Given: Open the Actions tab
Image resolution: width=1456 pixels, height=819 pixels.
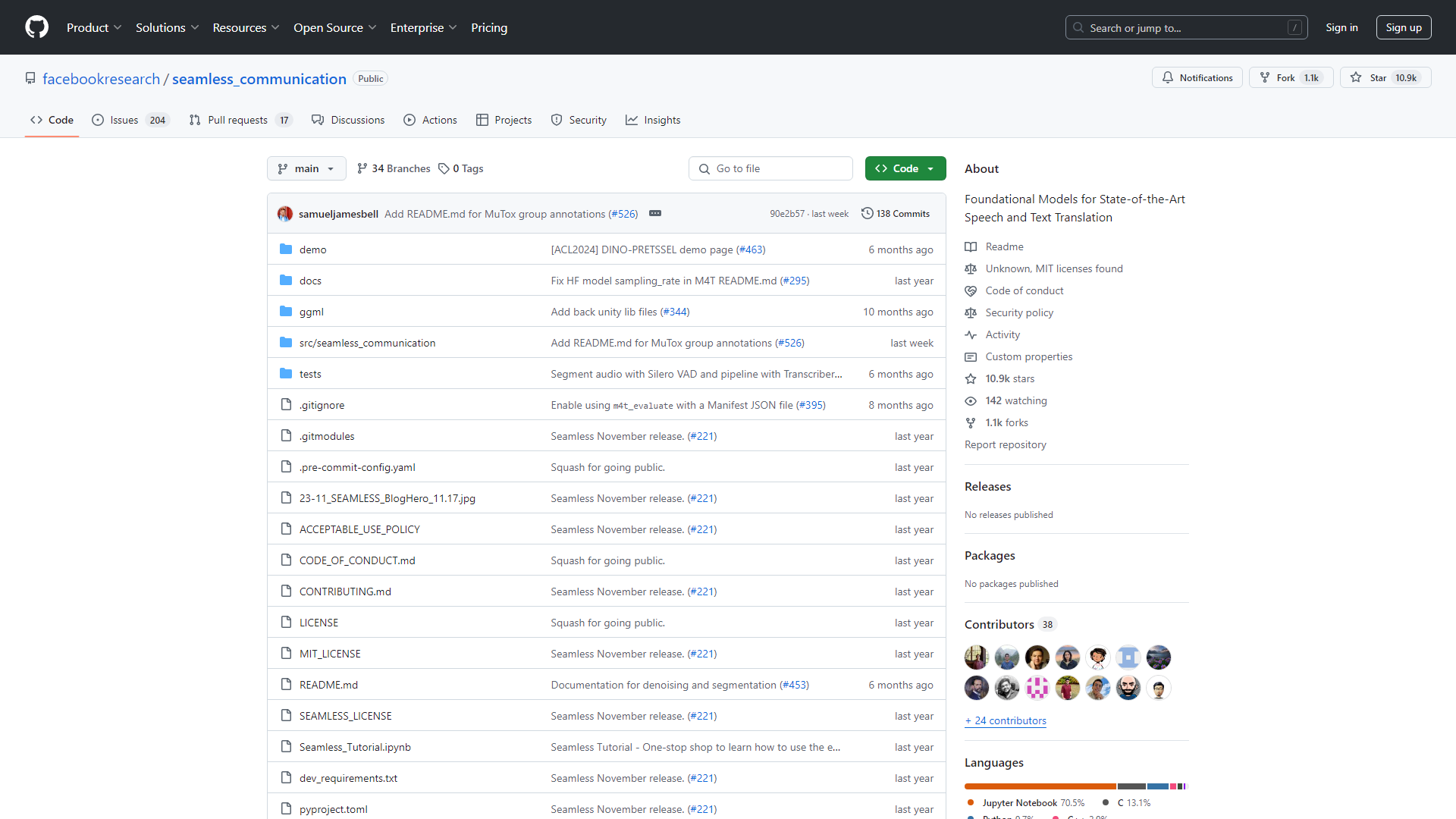Looking at the screenshot, I should 438,120.
